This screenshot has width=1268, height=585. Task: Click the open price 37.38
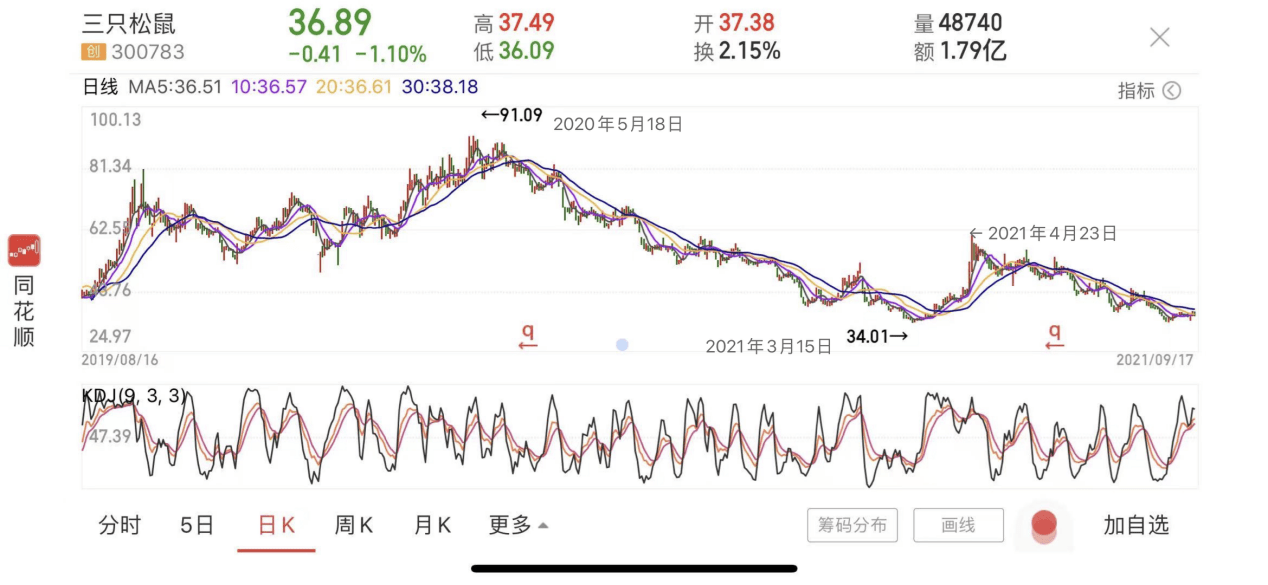coord(746,23)
